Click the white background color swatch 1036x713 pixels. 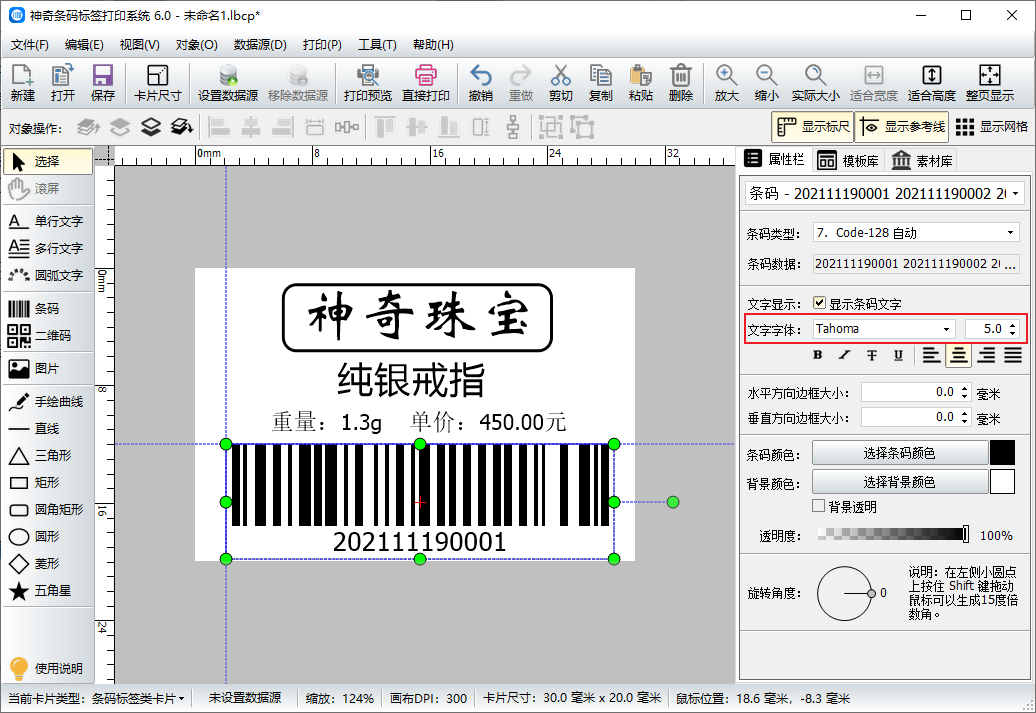pos(1002,482)
